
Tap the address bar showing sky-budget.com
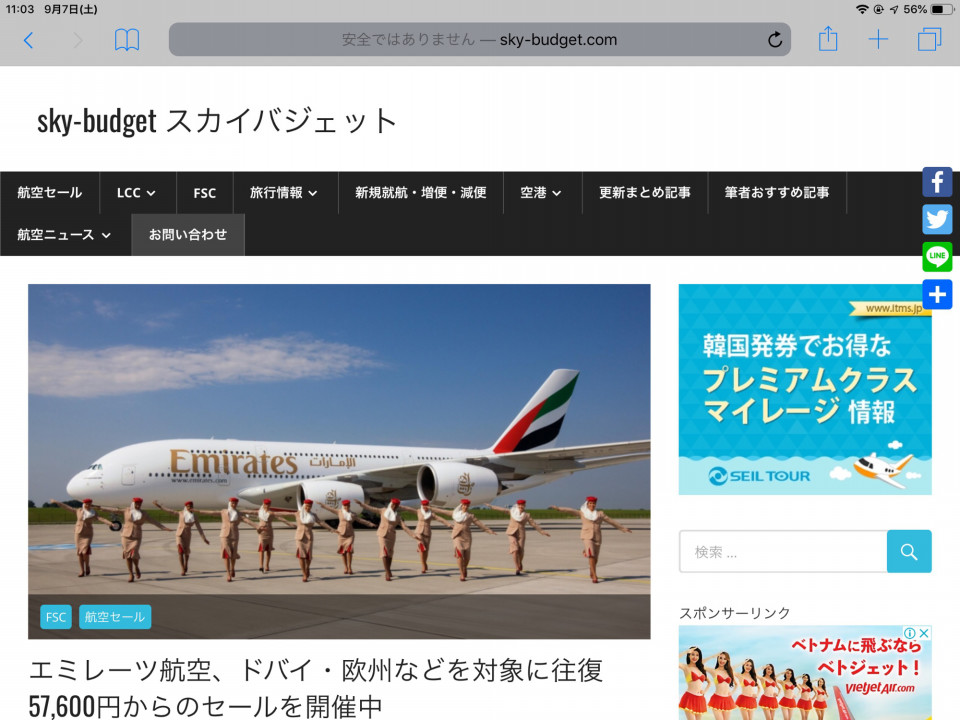pos(479,40)
